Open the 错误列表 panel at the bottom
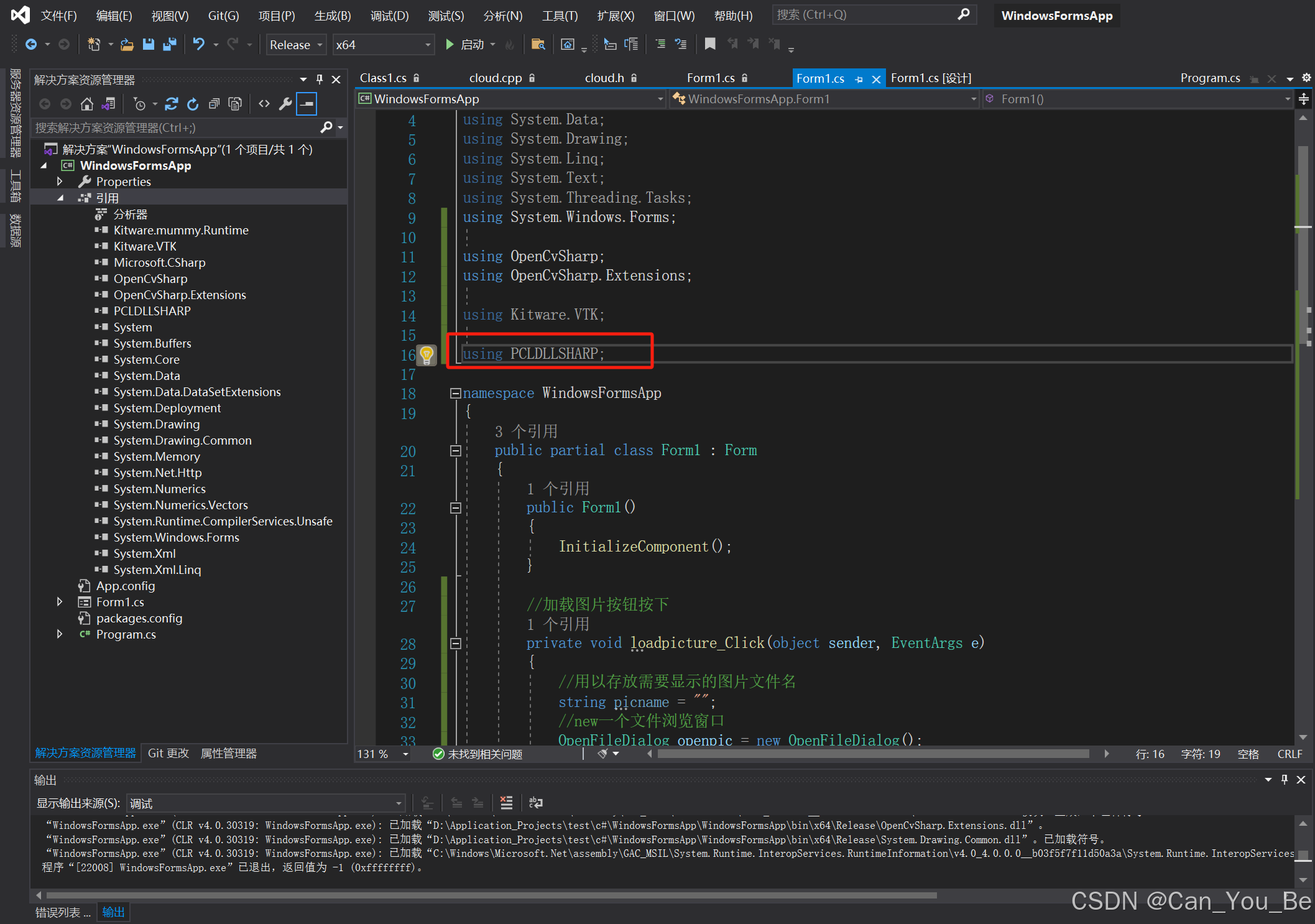The height and width of the screenshot is (924, 1315). coord(60,912)
